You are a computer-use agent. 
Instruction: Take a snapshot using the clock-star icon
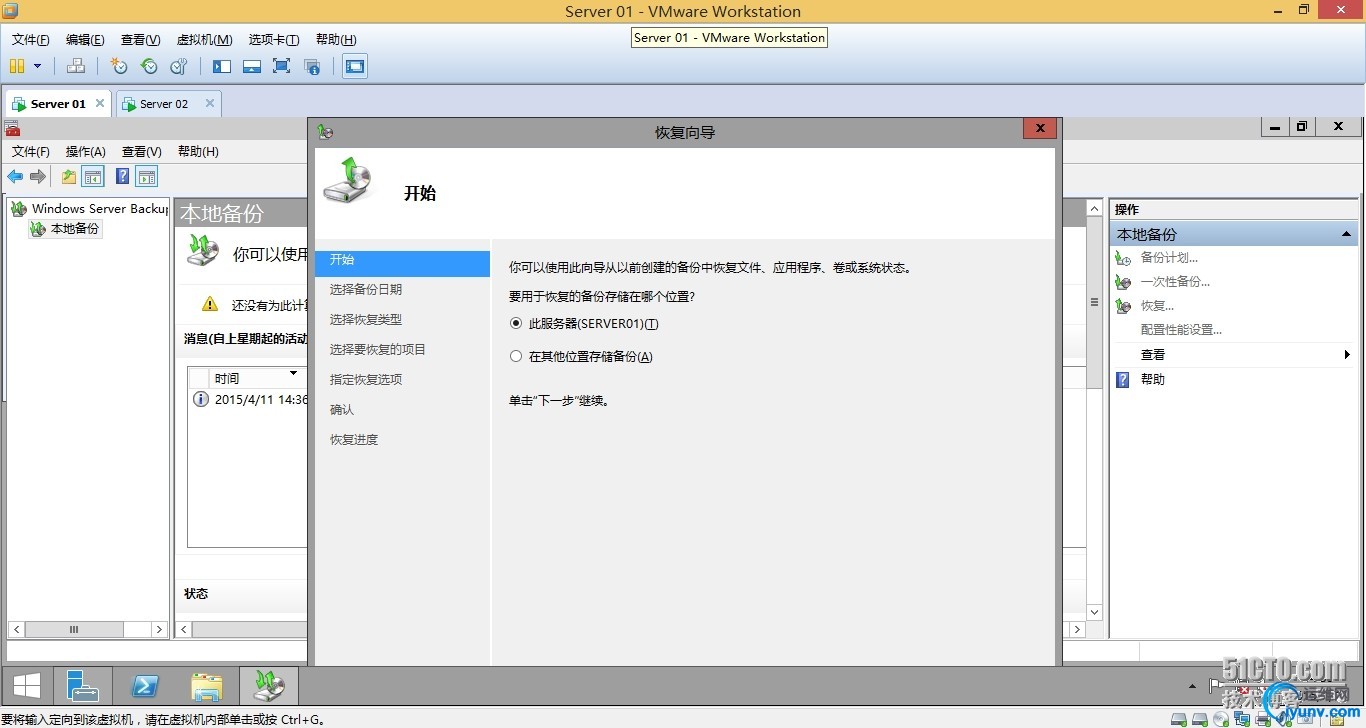point(119,66)
